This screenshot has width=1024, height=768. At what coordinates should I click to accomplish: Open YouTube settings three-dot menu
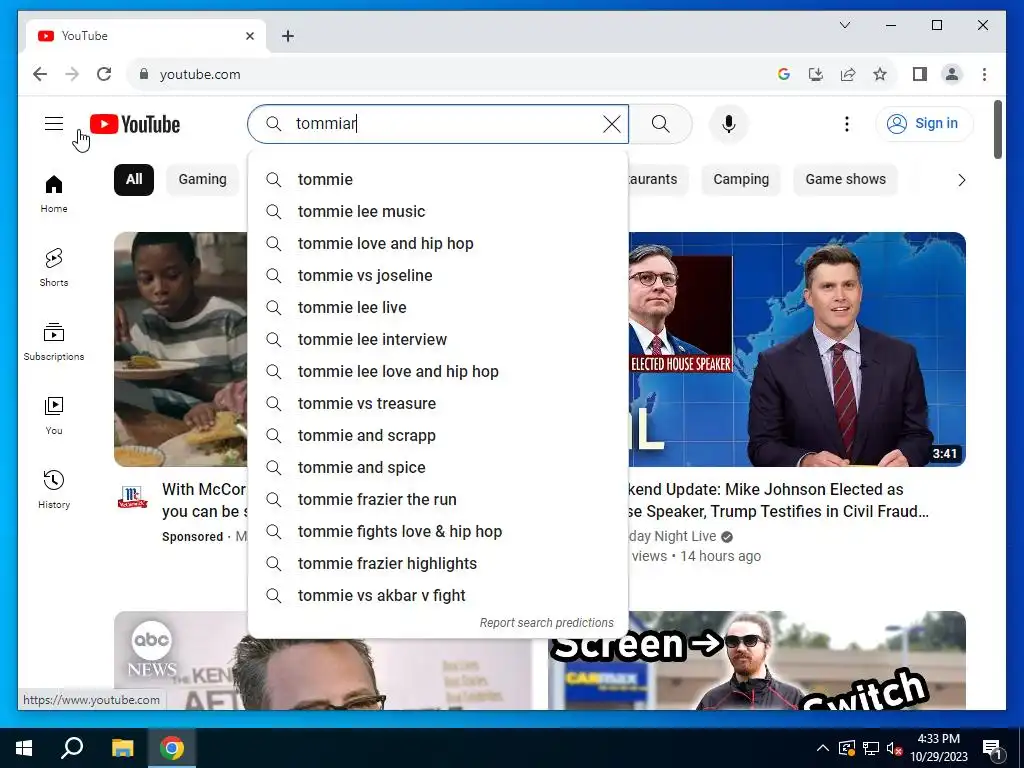pos(846,124)
